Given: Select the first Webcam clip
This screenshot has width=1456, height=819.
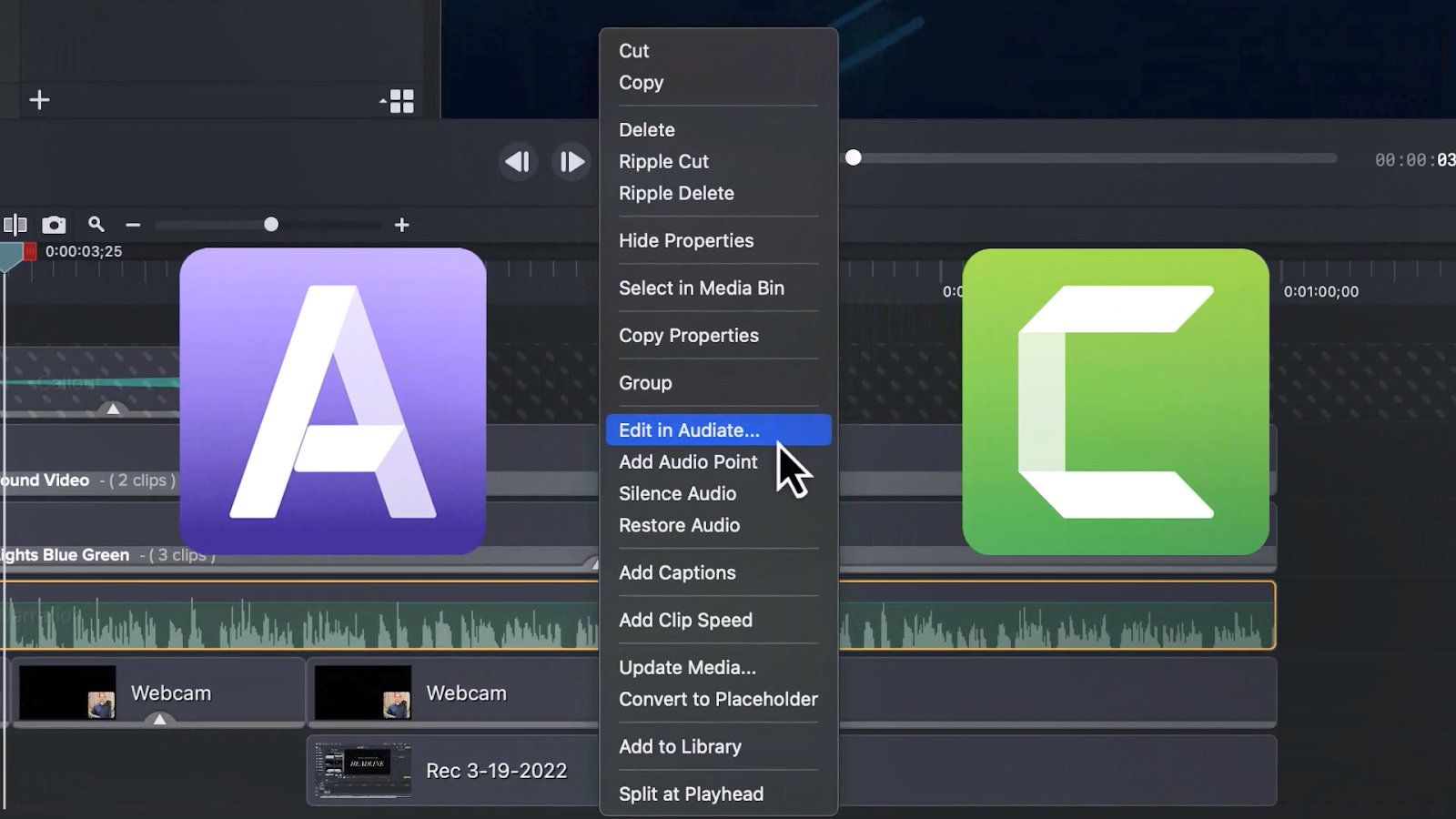Looking at the screenshot, I should point(157,693).
